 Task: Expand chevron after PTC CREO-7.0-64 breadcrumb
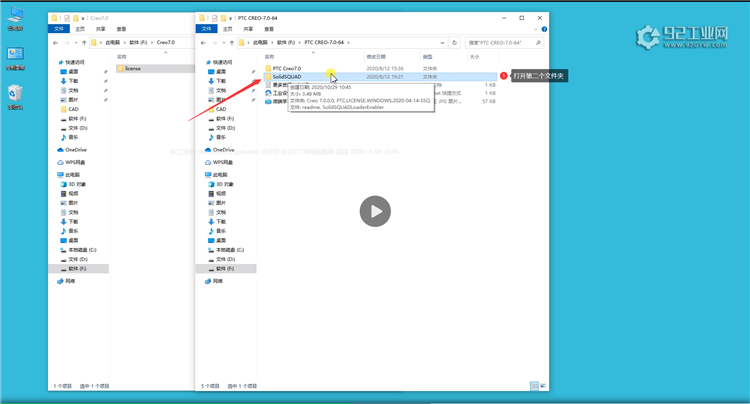[x=348, y=43]
